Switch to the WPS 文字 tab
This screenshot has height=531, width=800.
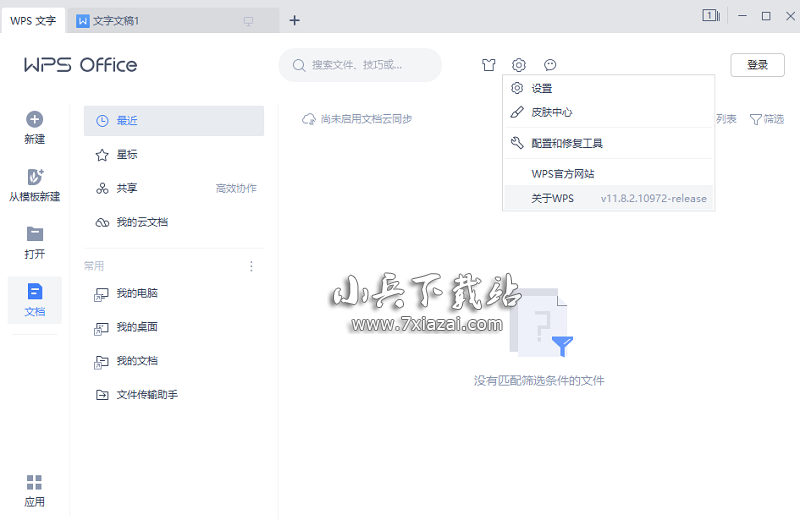[x=33, y=21]
